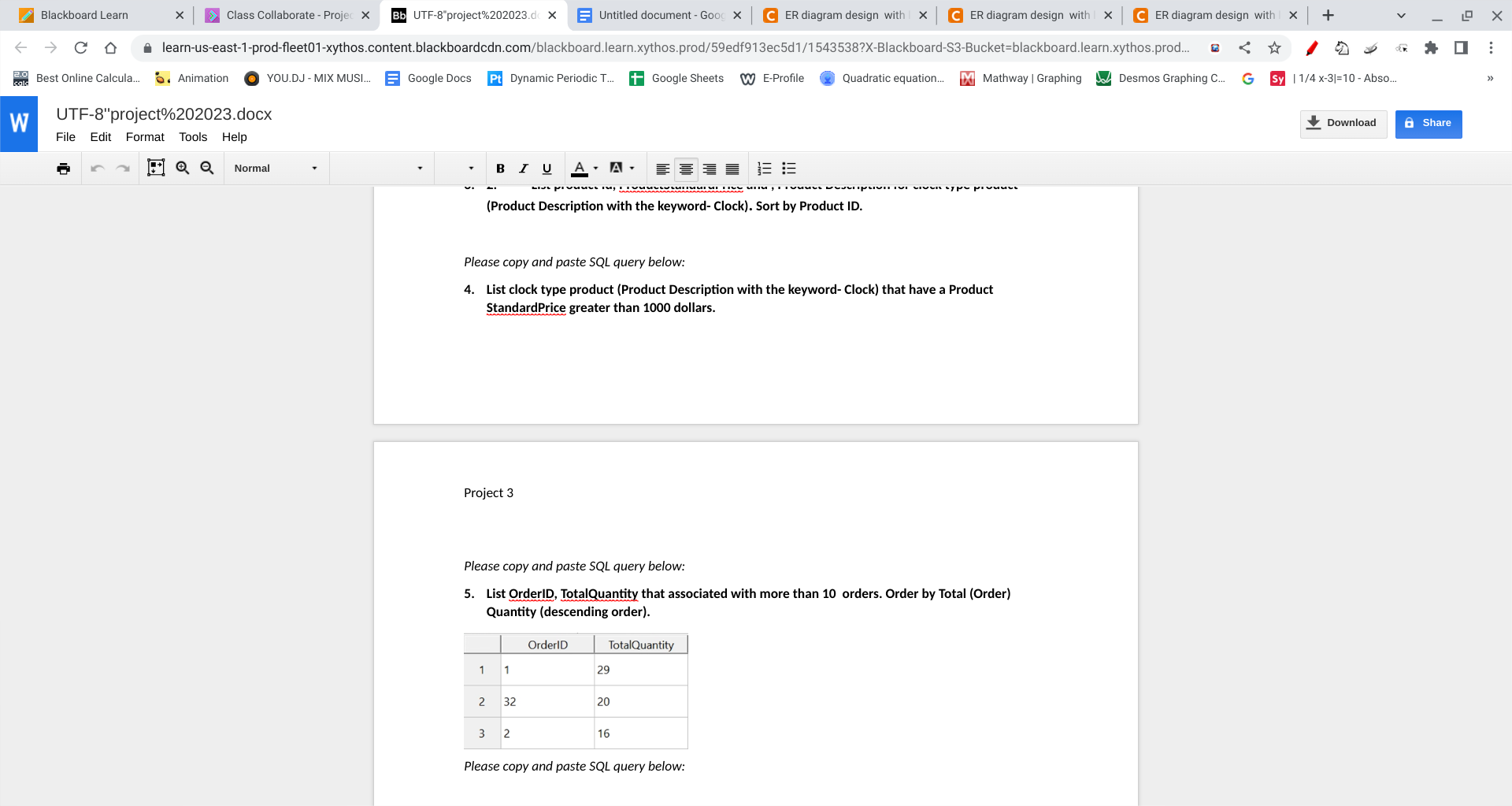The width and height of the screenshot is (1512, 806).
Task: Download the project document
Action: pos(1343,124)
